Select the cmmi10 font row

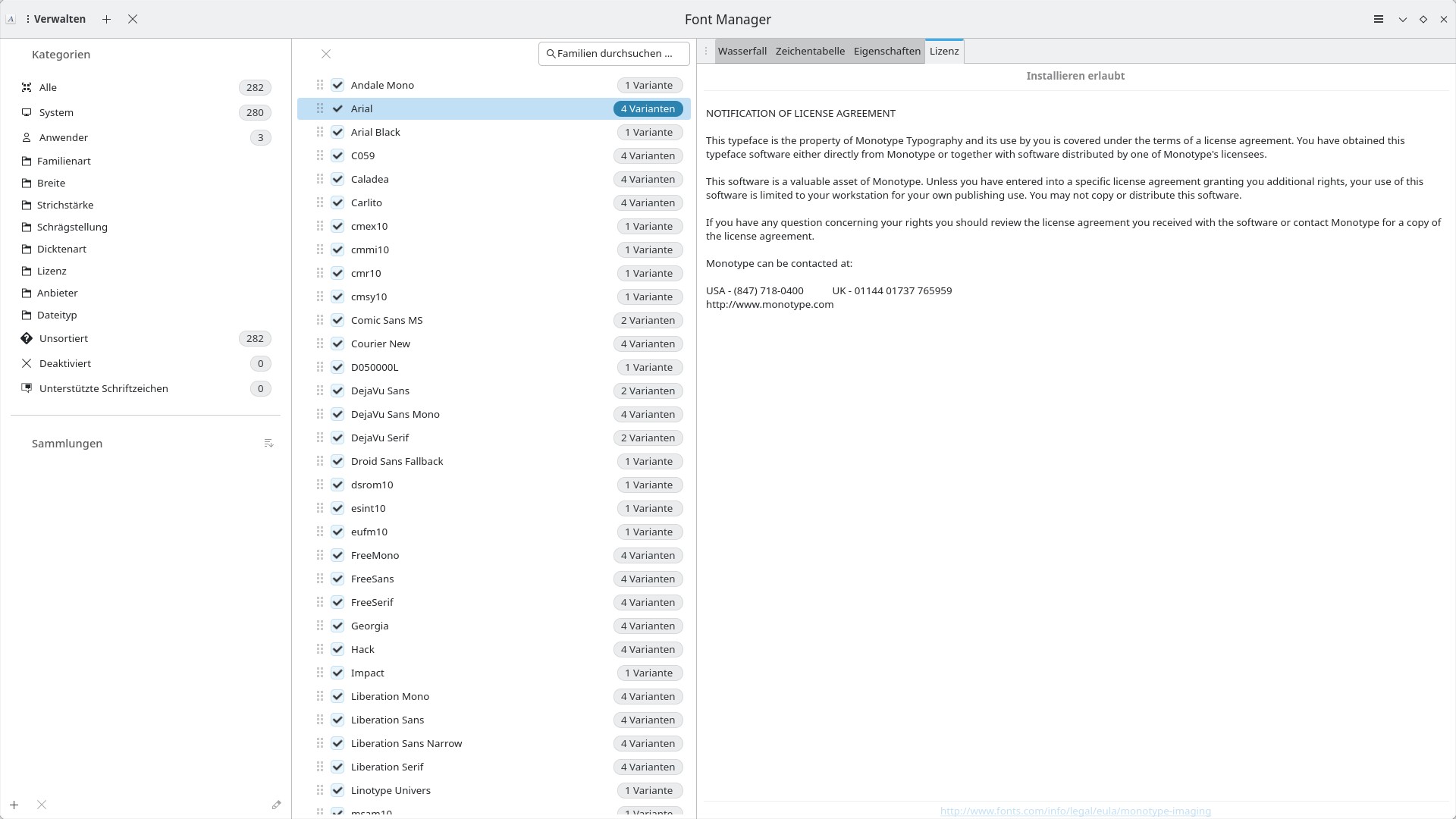point(494,249)
